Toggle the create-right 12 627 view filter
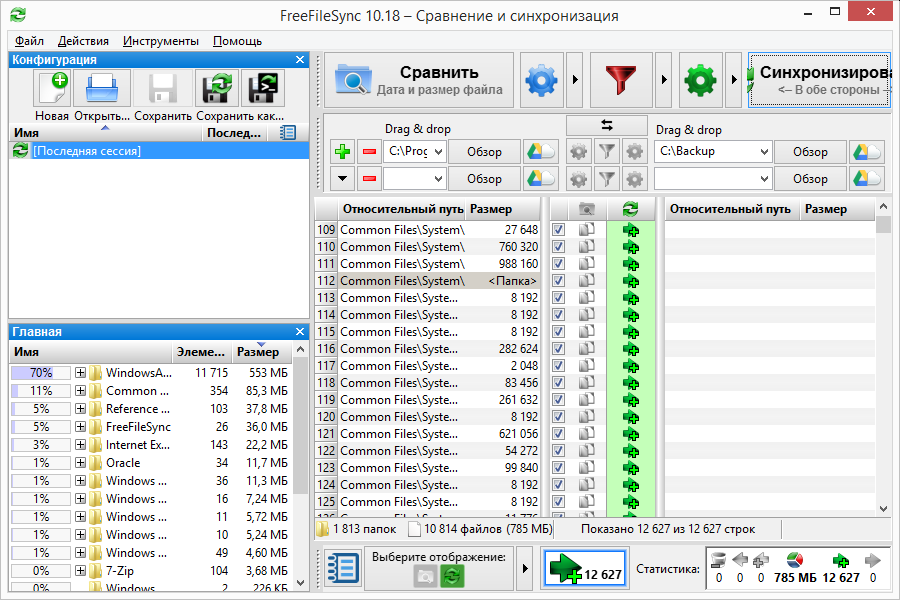This screenshot has height=600, width=900. 585,568
